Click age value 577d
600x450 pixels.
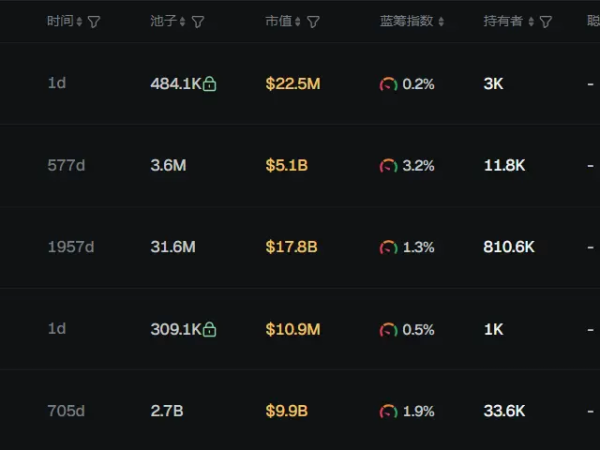tap(66, 165)
